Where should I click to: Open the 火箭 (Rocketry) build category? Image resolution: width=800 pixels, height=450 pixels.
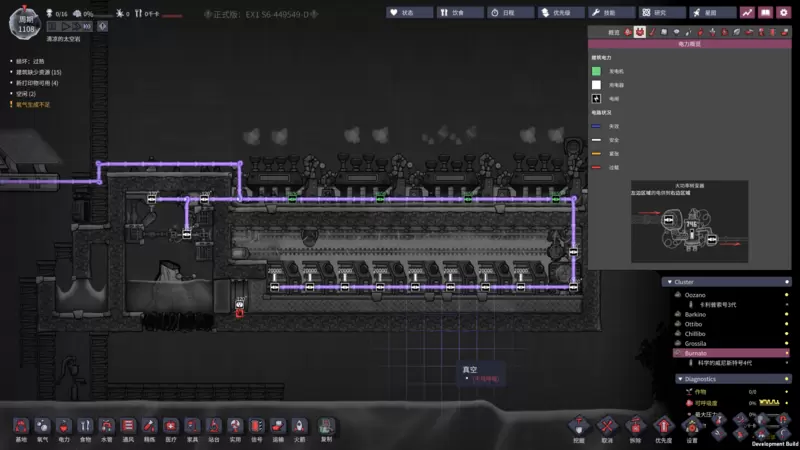point(299,430)
